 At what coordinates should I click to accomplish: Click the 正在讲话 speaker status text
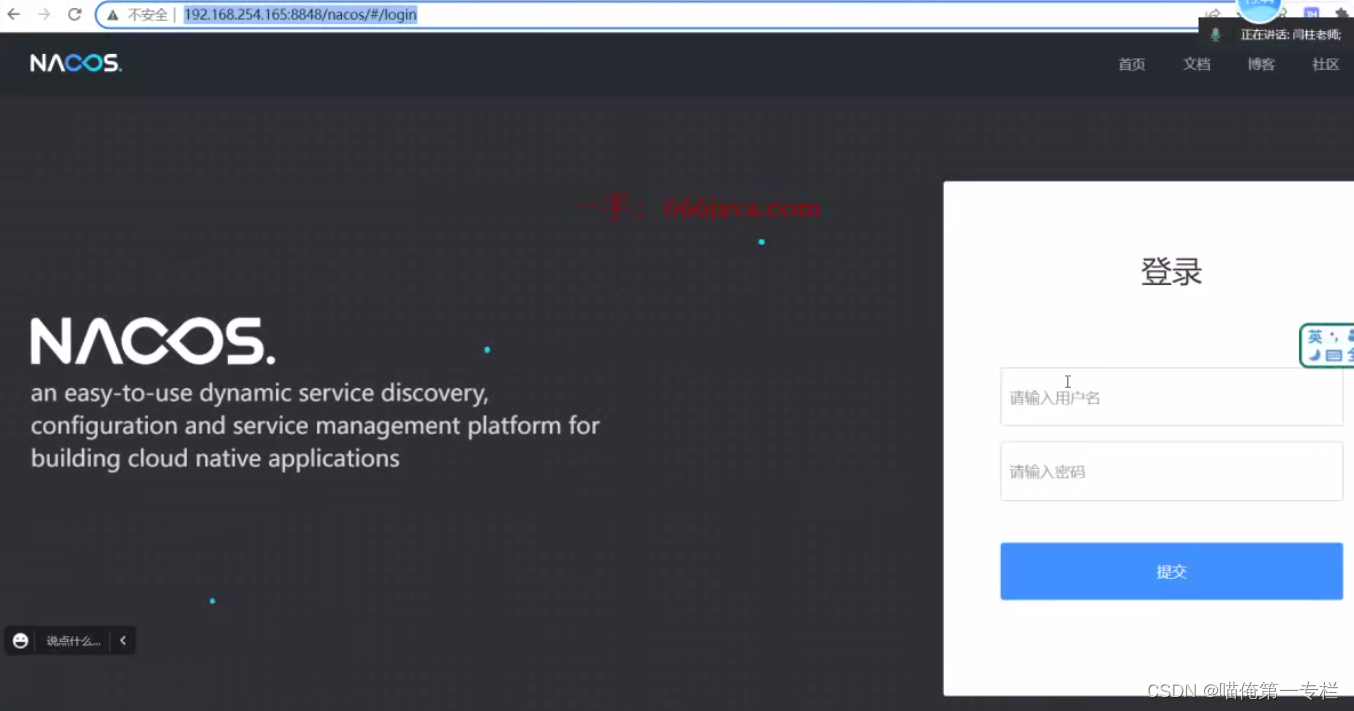point(1290,34)
